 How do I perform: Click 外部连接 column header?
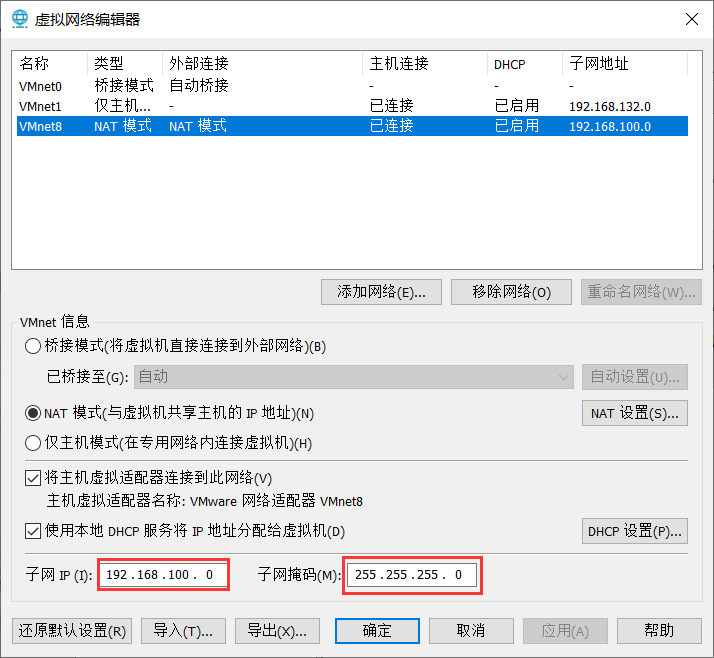pos(263,63)
